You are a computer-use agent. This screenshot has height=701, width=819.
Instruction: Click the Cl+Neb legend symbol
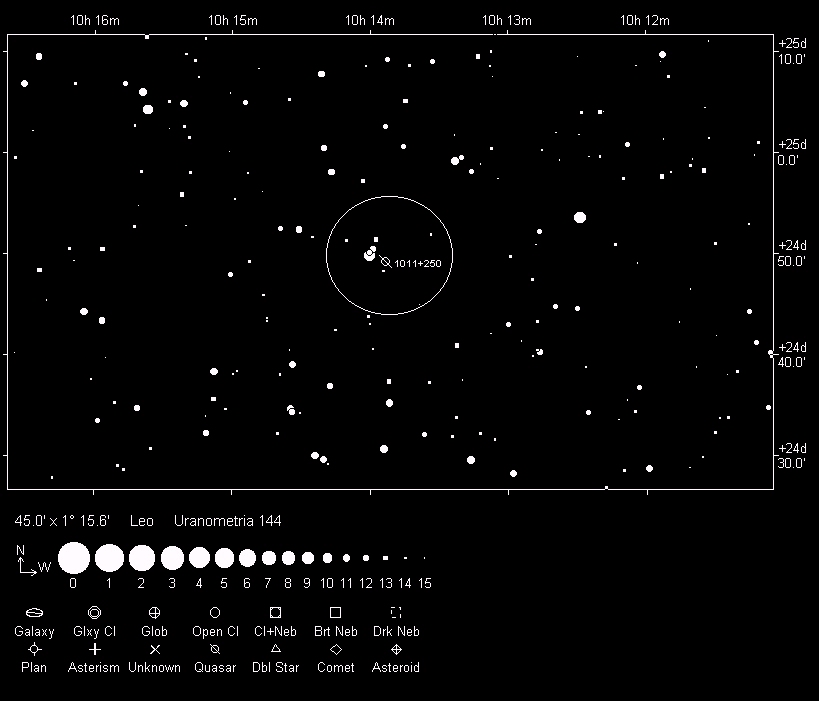point(275,612)
